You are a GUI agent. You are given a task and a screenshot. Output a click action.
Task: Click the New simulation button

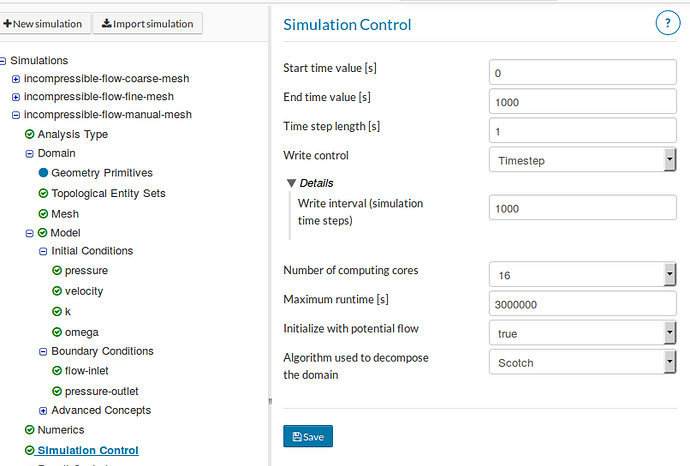click(44, 24)
